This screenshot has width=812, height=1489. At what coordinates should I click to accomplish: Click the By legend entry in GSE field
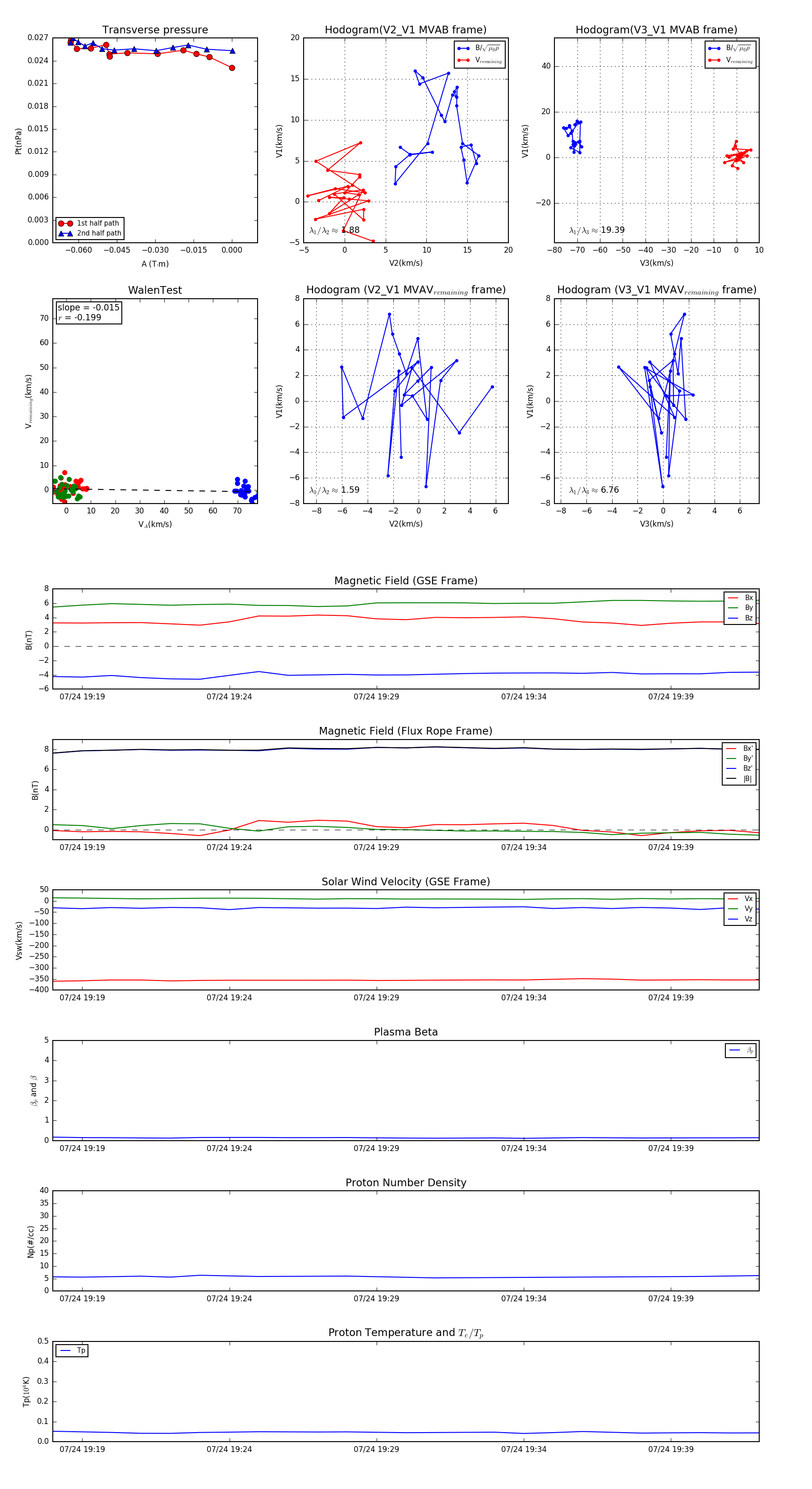point(740,608)
